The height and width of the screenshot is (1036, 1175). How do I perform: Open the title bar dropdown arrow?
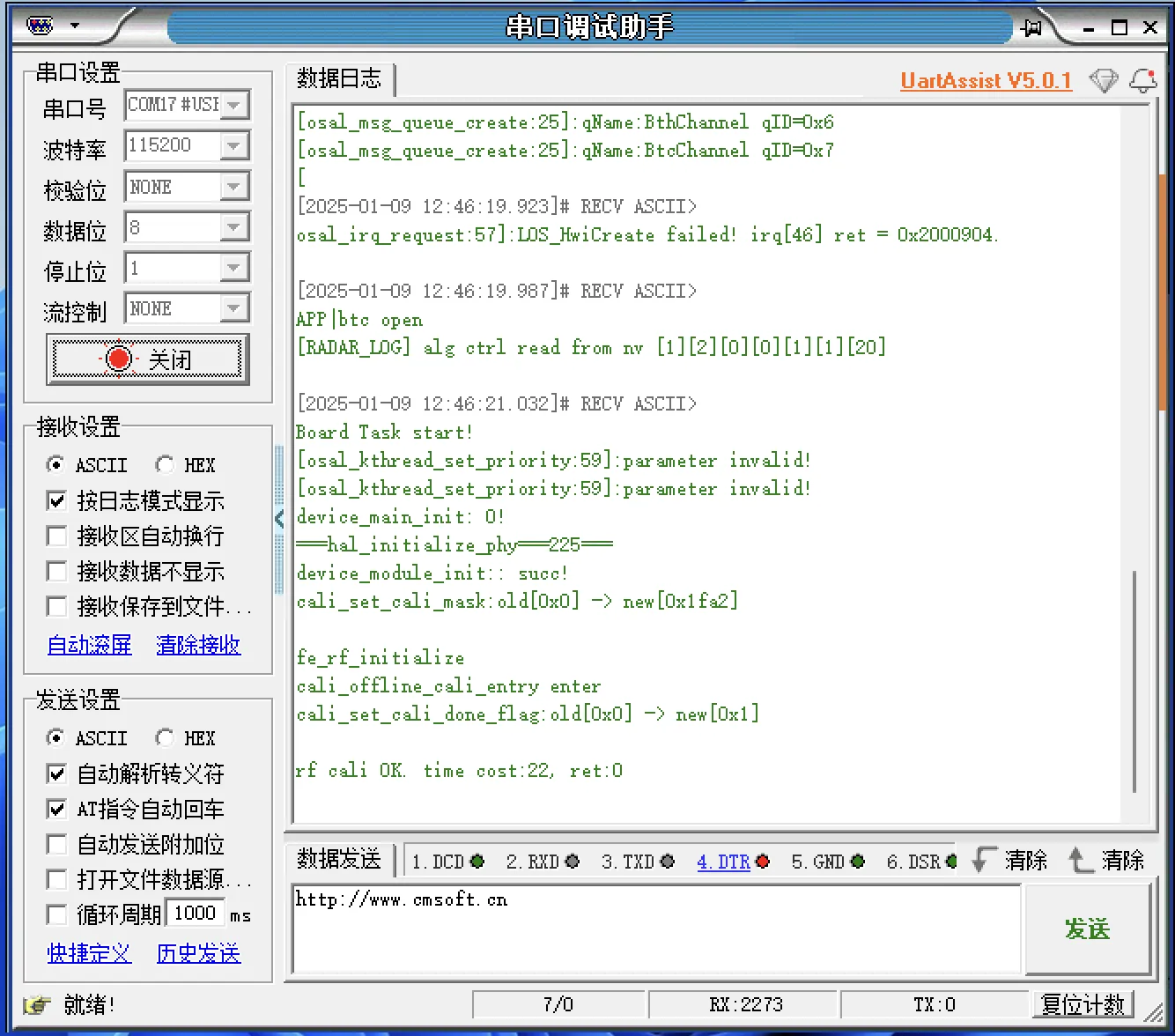tap(75, 26)
